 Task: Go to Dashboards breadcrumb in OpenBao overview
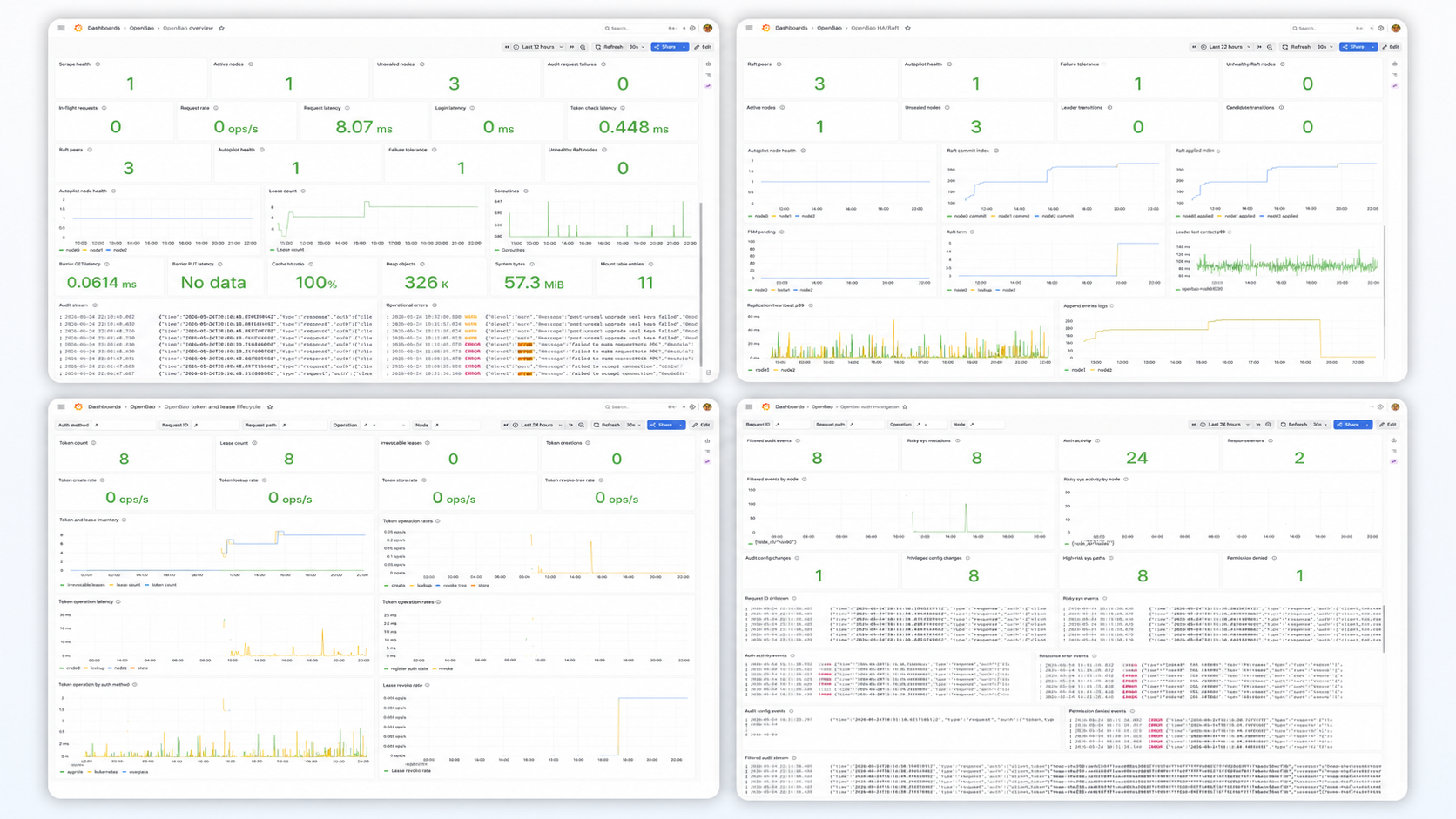104,28
